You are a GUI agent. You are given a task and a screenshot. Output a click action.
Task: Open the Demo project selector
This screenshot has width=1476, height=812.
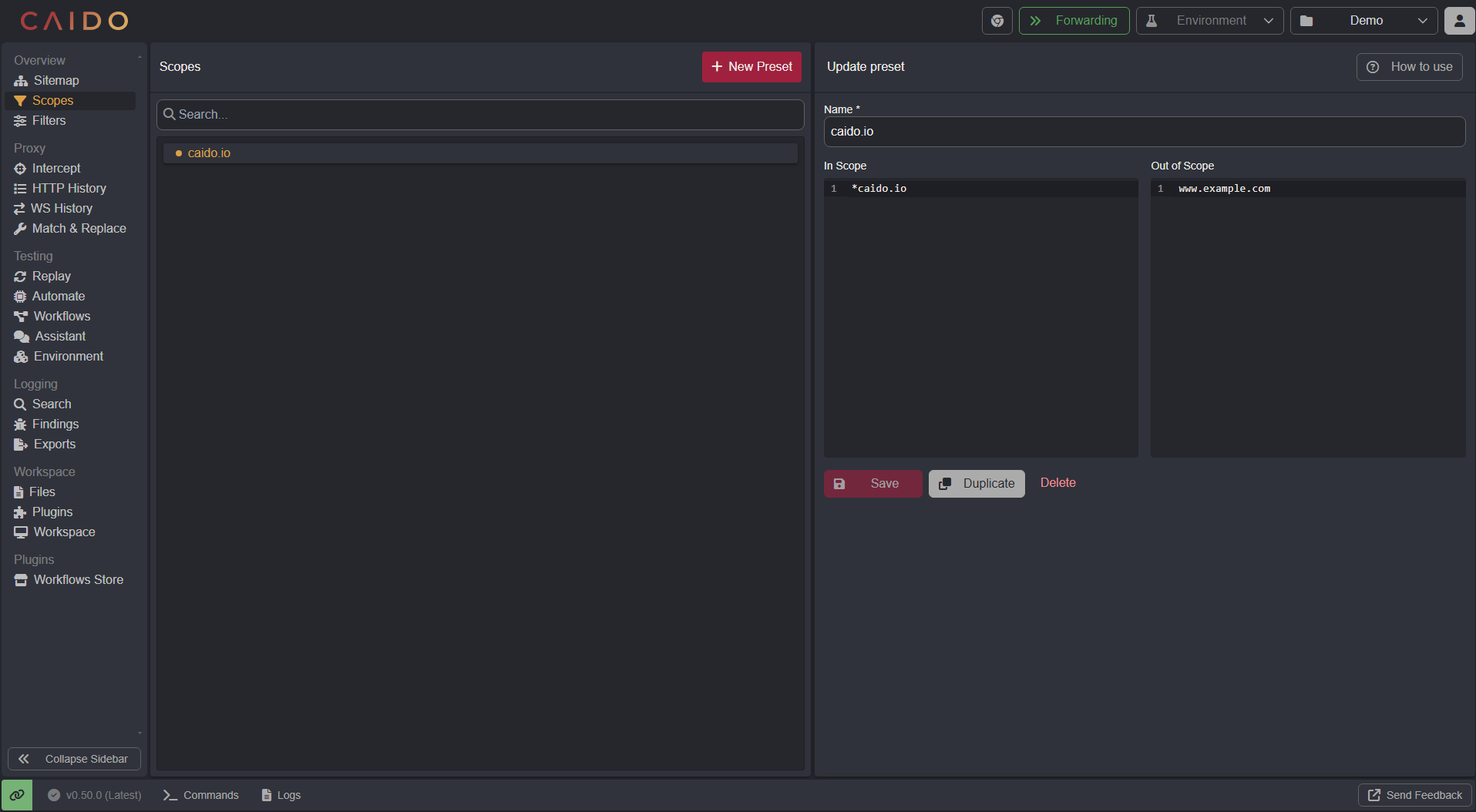(x=1364, y=21)
